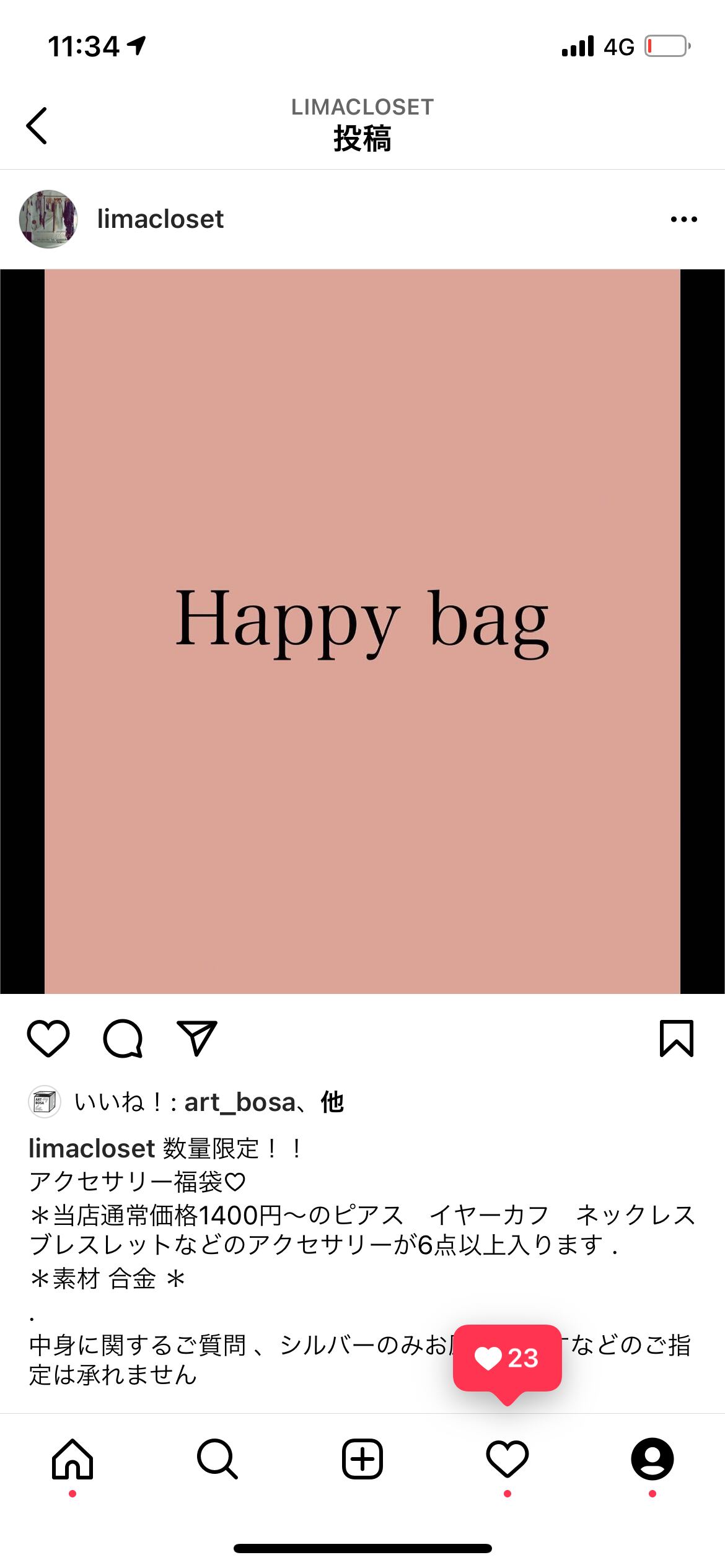
Task: Open the art_bosa avatar thumbnail
Action: click(x=45, y=1102)
